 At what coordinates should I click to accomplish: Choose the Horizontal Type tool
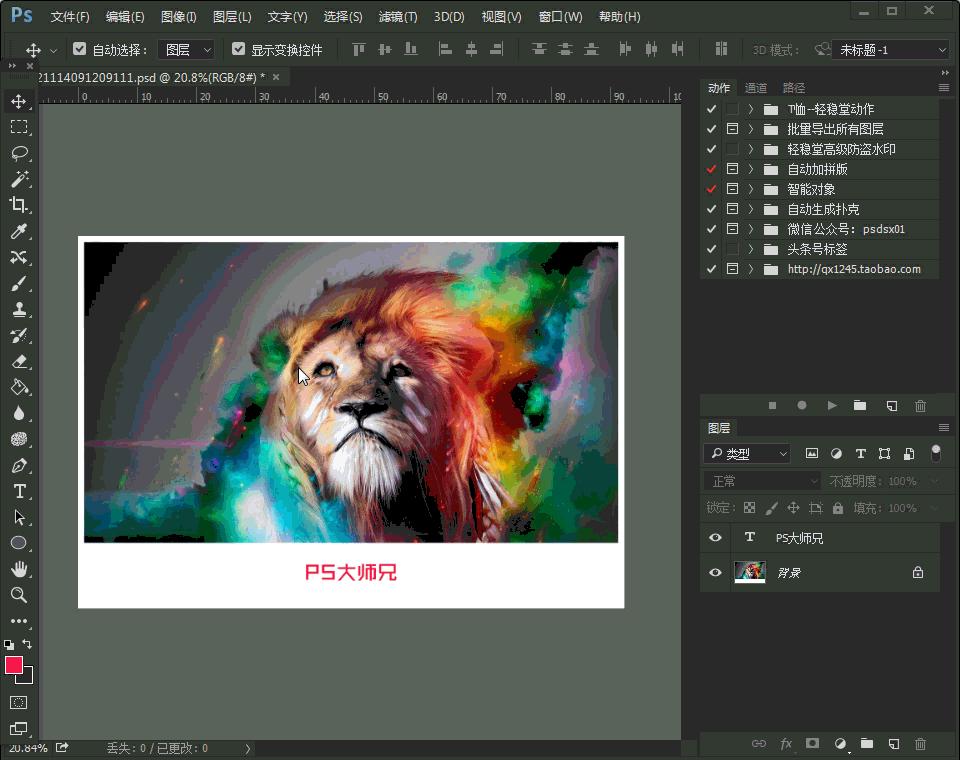click(20, 491)
